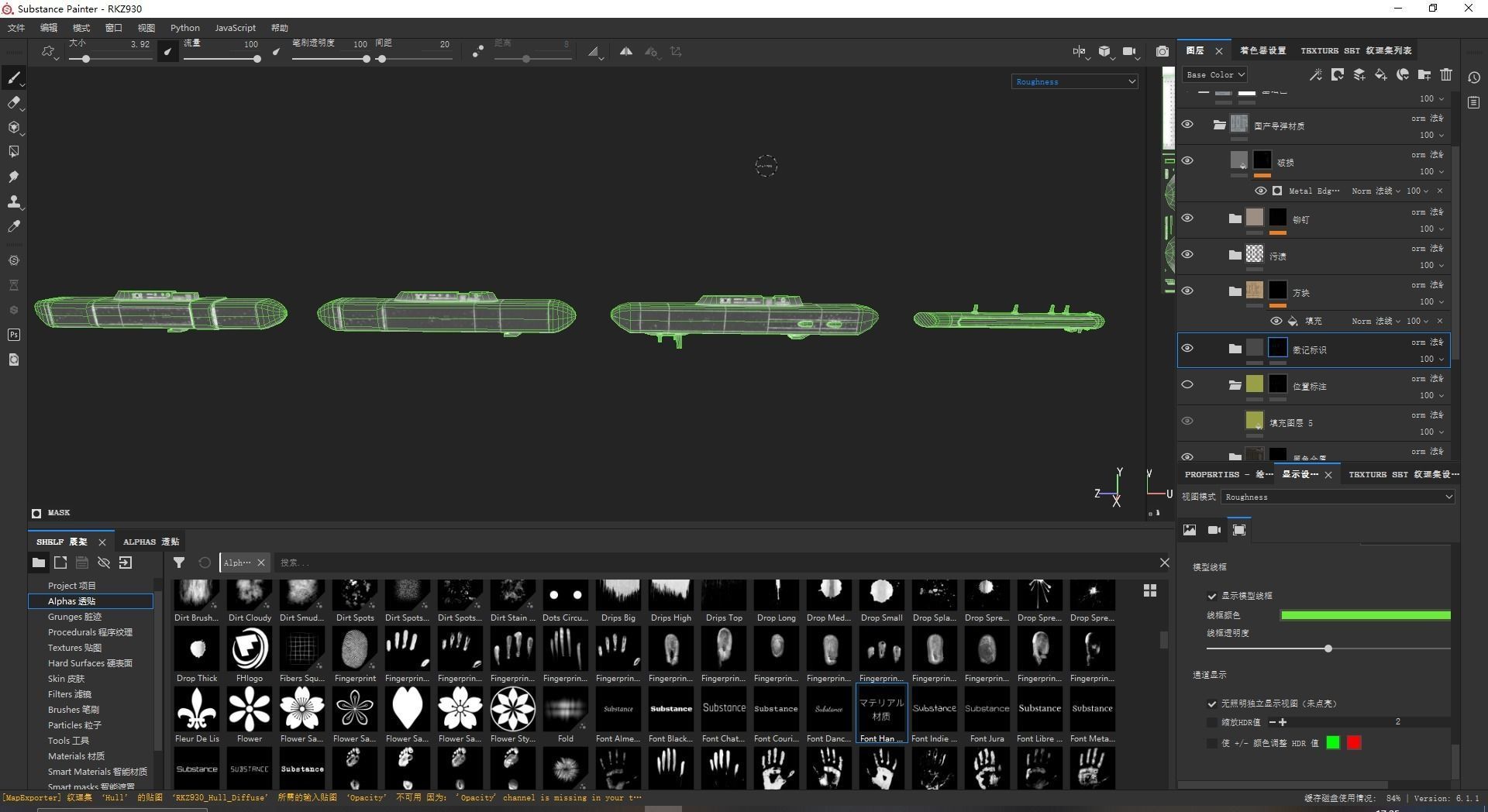Screen dimensions: 1488x812
Task: Switch to PROPERTIES tab
Action: (x=1228, y=474)
